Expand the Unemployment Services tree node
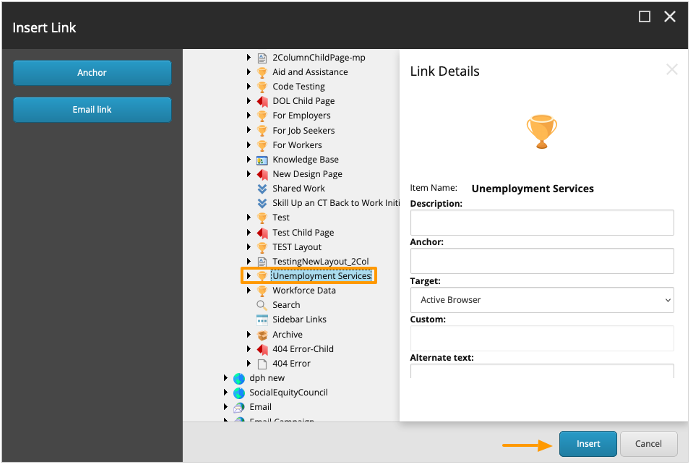Viewport: 690px width, 464px height. [249, 276]
